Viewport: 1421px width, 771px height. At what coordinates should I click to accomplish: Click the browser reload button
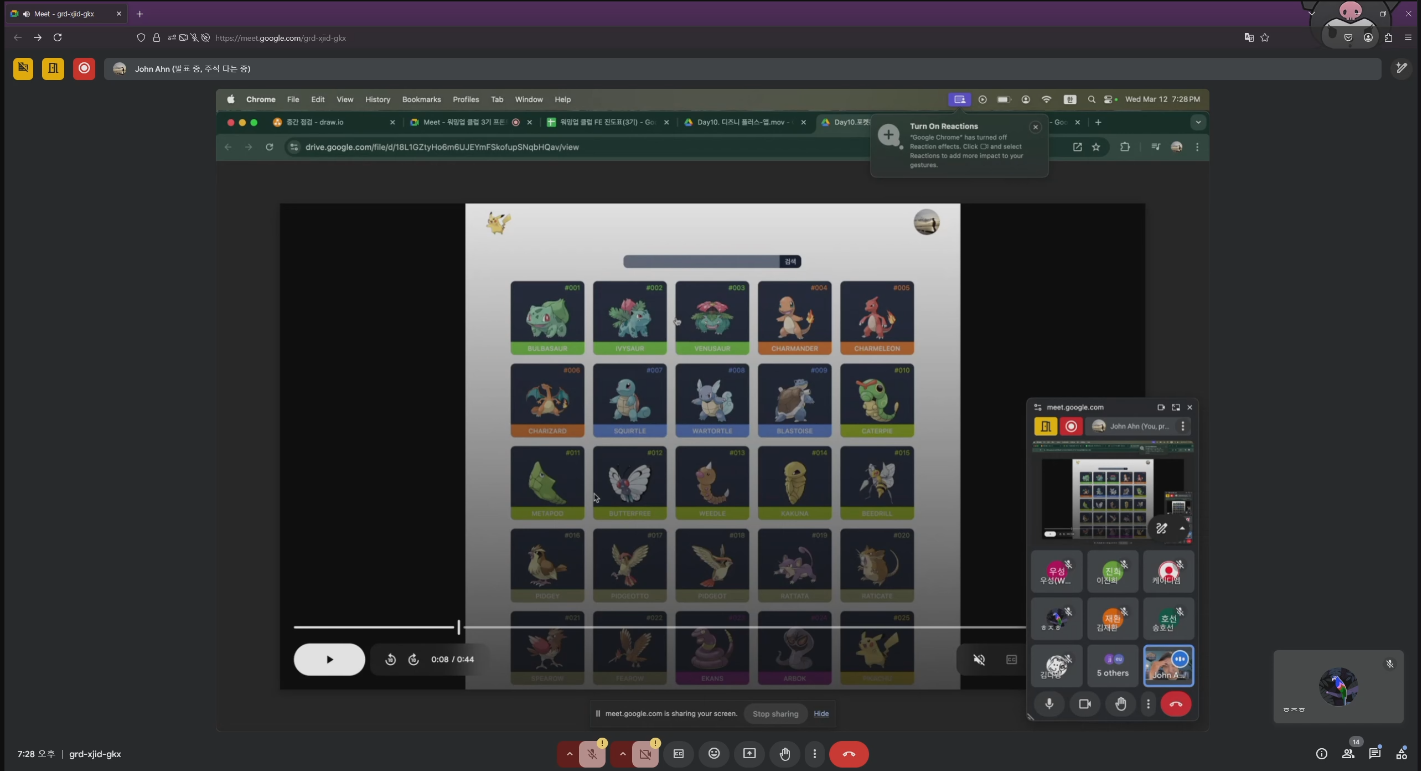tap(58, 37)
